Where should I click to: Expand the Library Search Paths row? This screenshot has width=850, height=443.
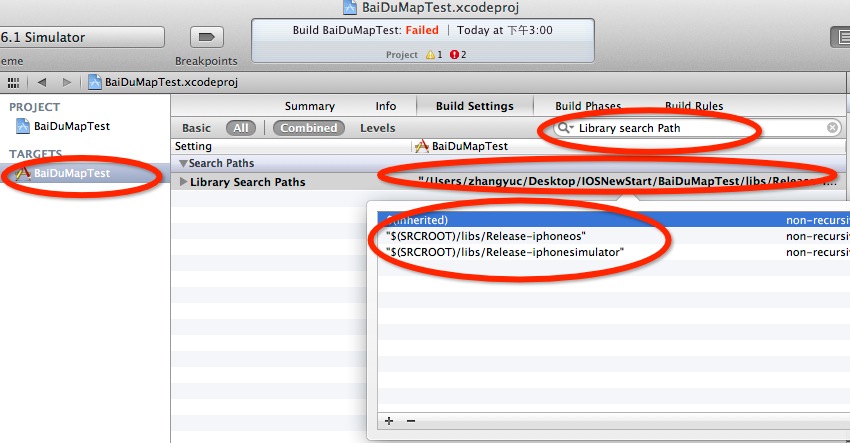(x=184, y=182)
